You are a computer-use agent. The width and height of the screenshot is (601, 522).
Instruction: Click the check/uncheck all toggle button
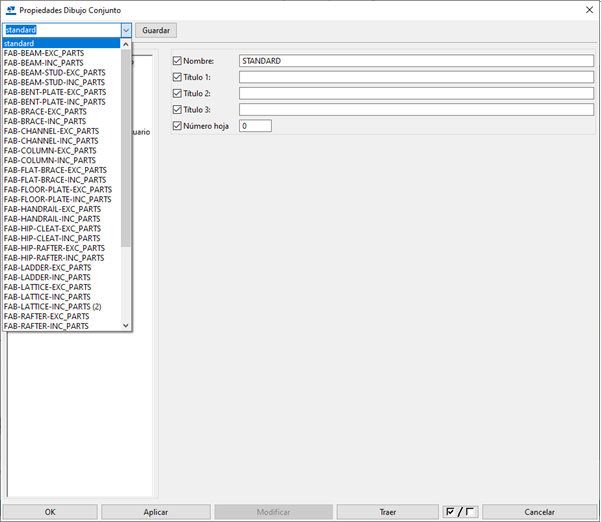pos(461,512)
